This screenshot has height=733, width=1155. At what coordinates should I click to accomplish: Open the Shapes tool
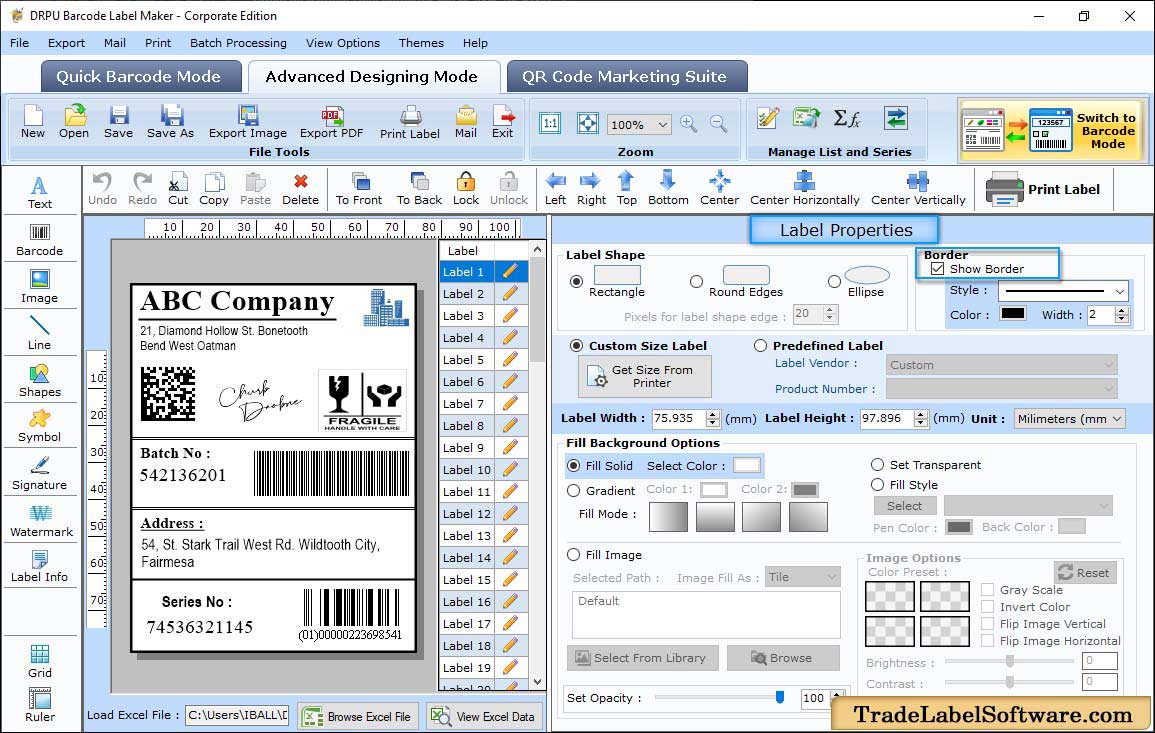point(40,381)
